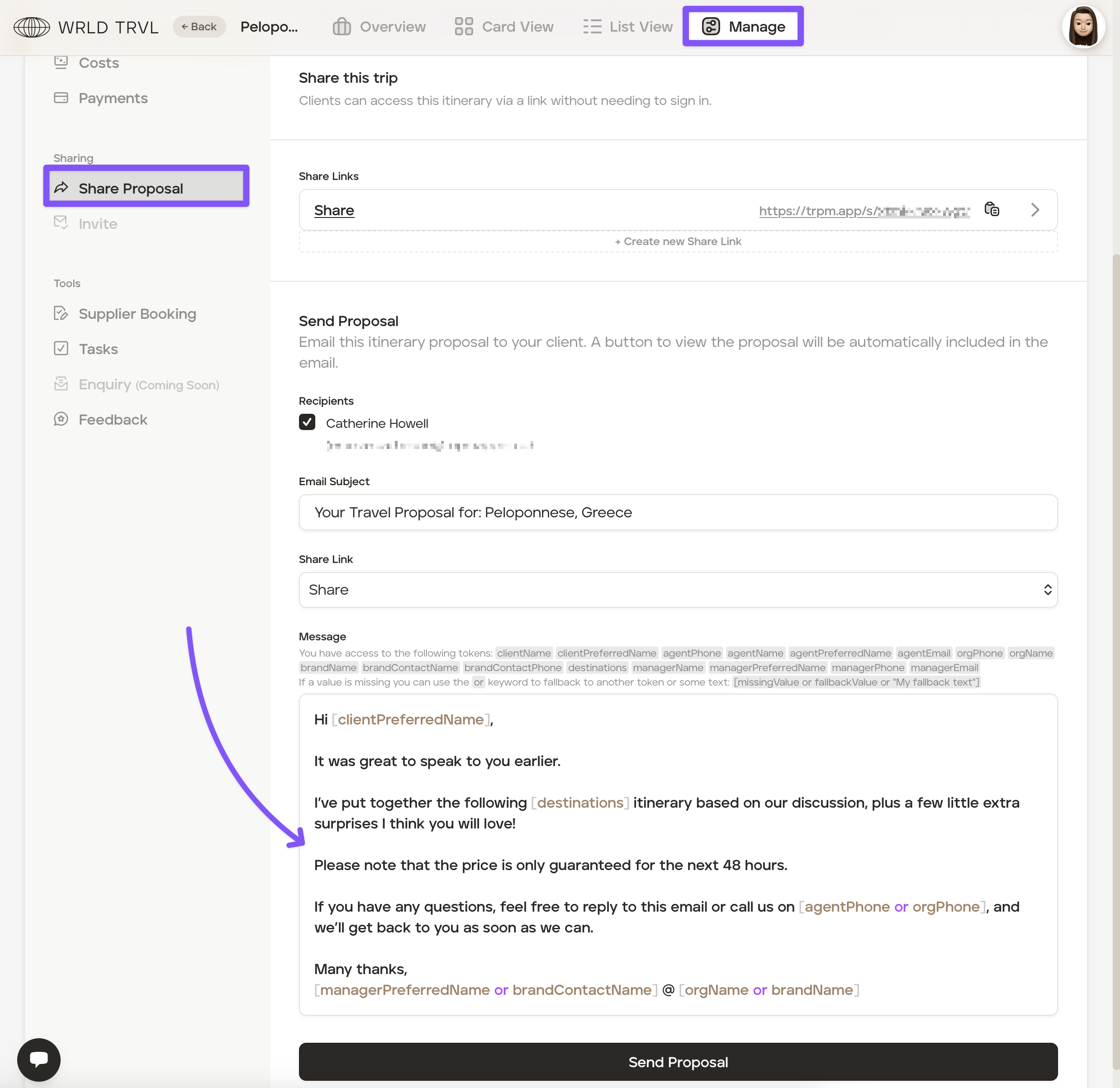
Task: Open the Share Link dropdown
Action: 678,590
